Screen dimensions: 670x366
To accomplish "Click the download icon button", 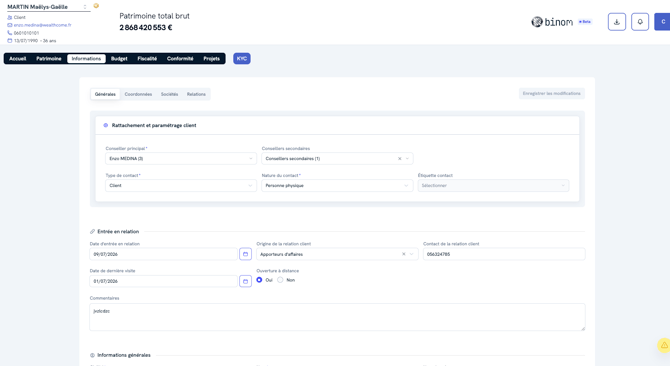I will [617, 22].
